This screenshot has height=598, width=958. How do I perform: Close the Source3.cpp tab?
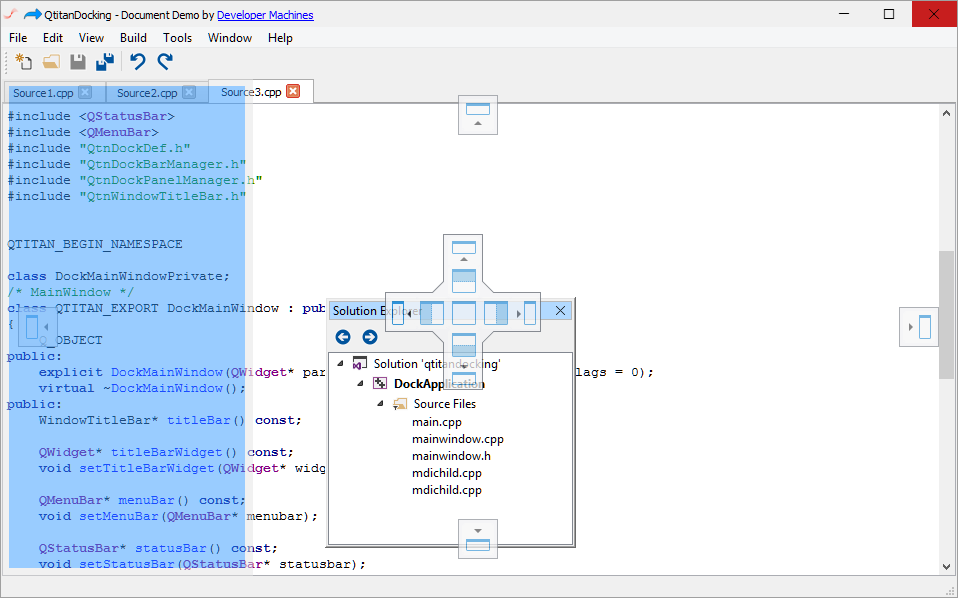tap(294, 92)
